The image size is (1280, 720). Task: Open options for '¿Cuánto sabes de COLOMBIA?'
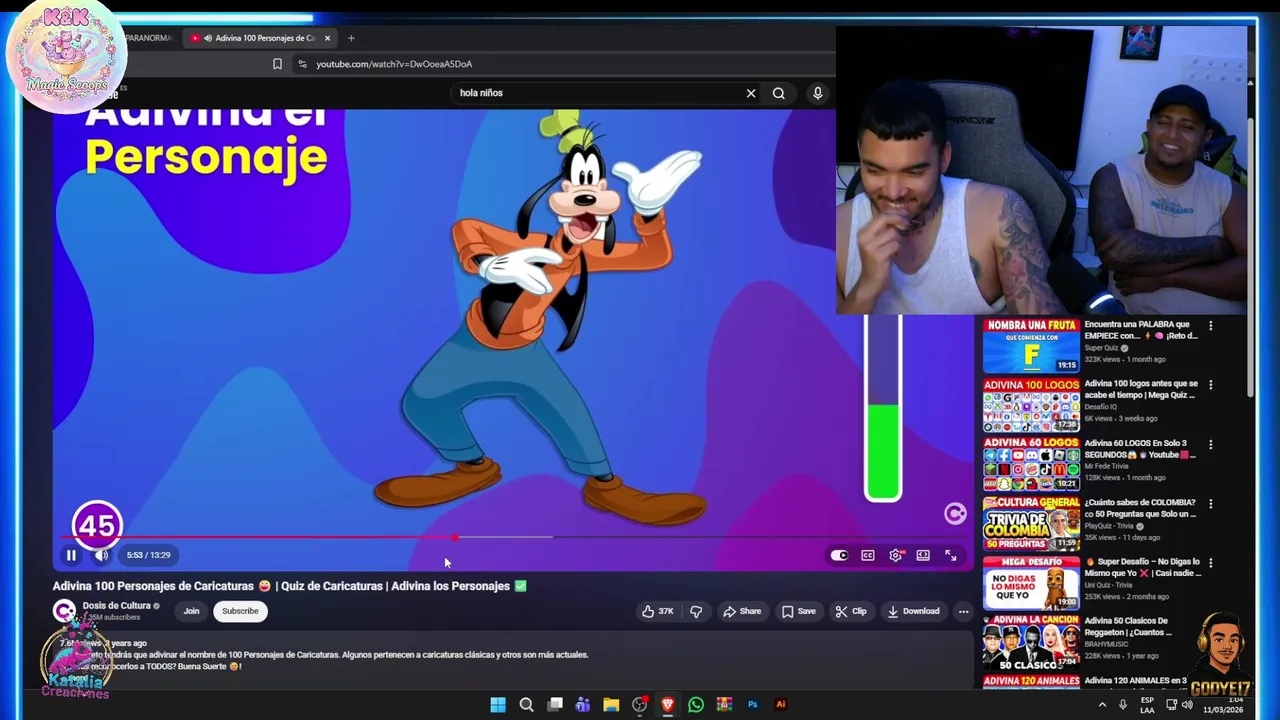coord(1211,504)
